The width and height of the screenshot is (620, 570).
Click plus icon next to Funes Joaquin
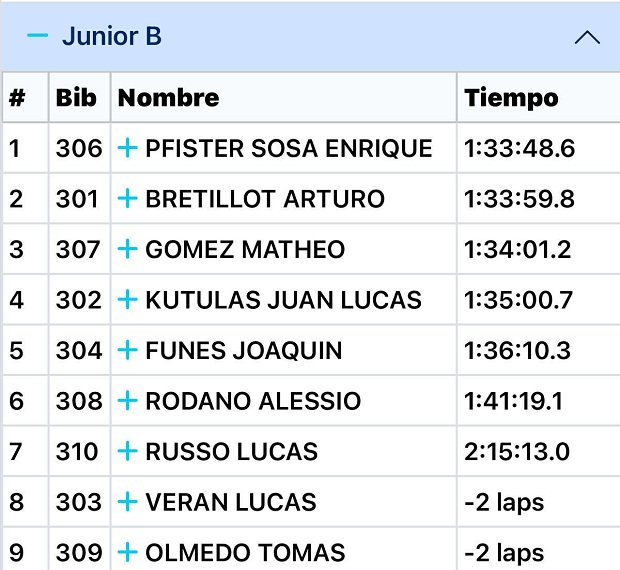[127, 351]
